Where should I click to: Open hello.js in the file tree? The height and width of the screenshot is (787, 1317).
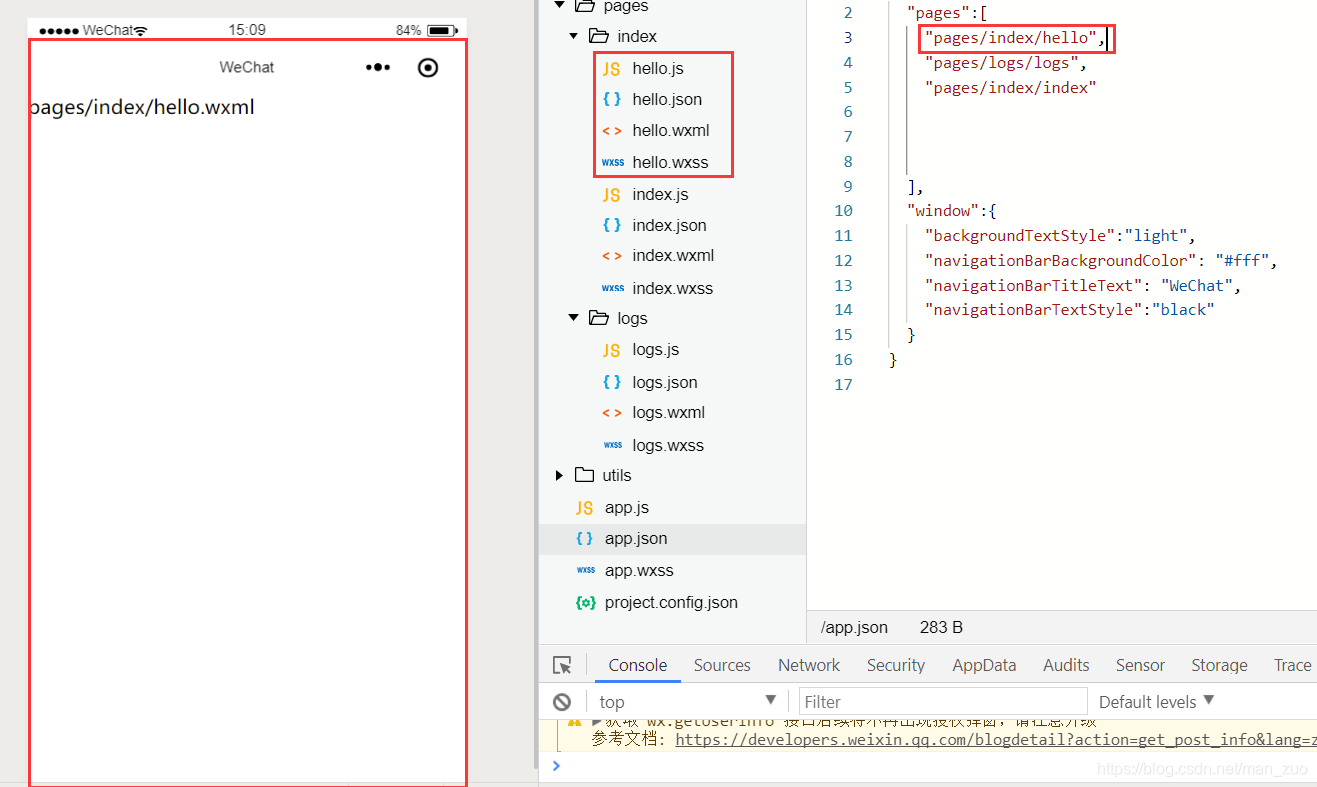pos(658,69)
